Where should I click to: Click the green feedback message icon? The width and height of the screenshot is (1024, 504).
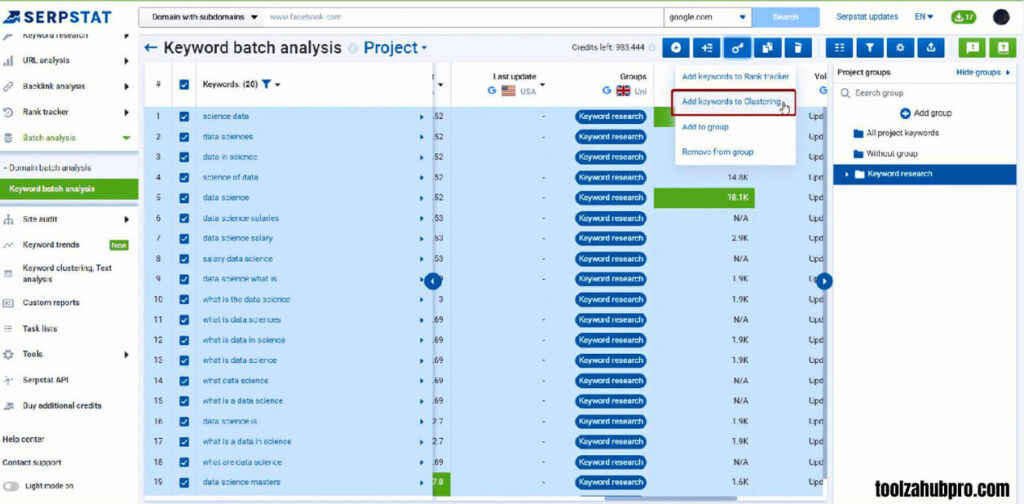[x=972, y=48]
